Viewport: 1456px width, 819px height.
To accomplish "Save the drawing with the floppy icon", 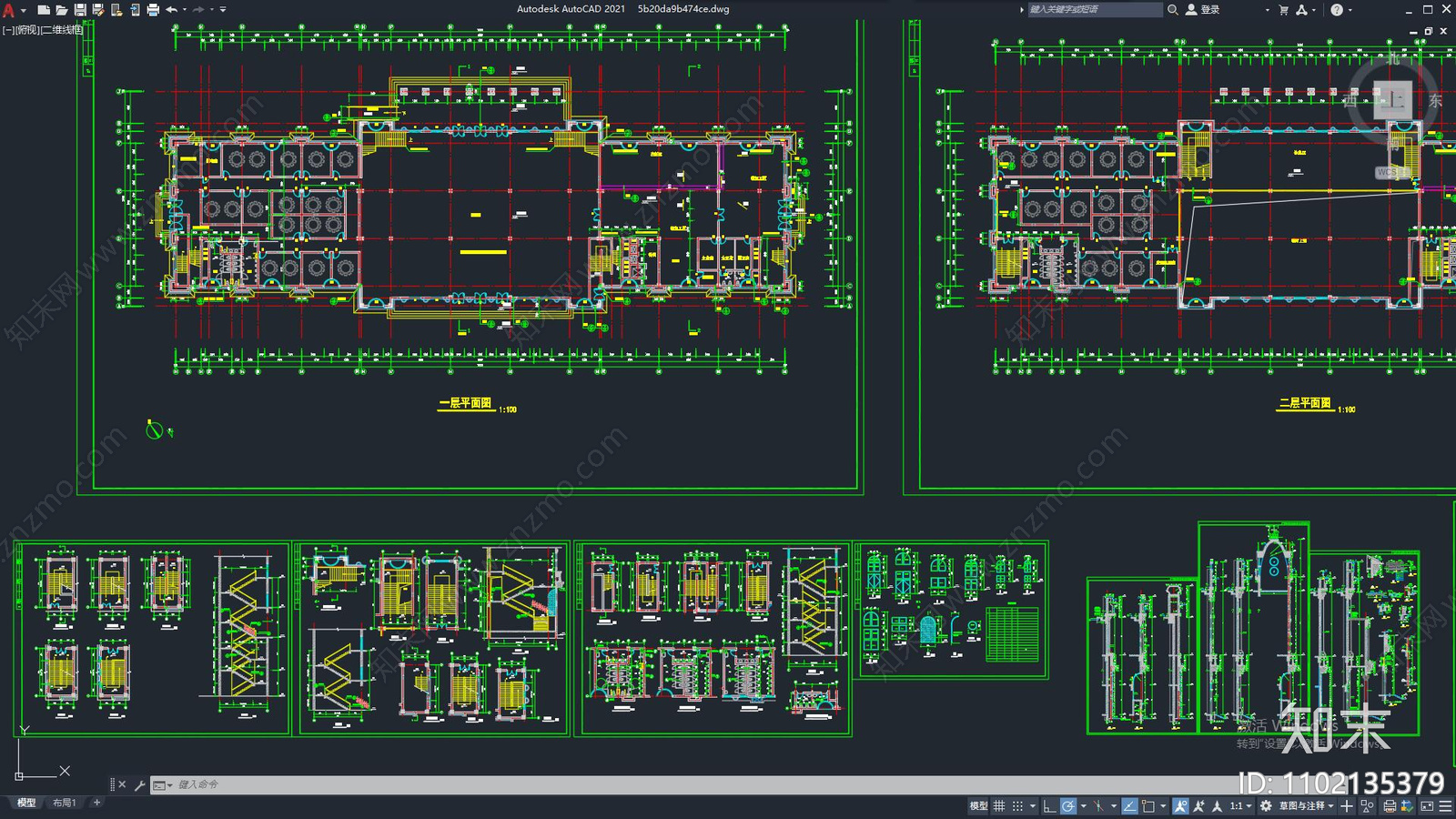I will click(80, 9).
